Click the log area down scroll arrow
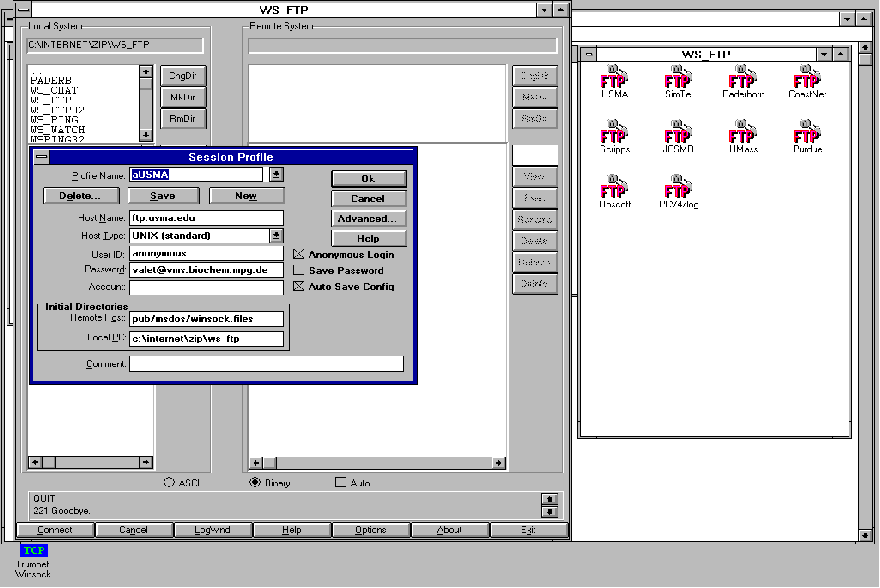 549,511
